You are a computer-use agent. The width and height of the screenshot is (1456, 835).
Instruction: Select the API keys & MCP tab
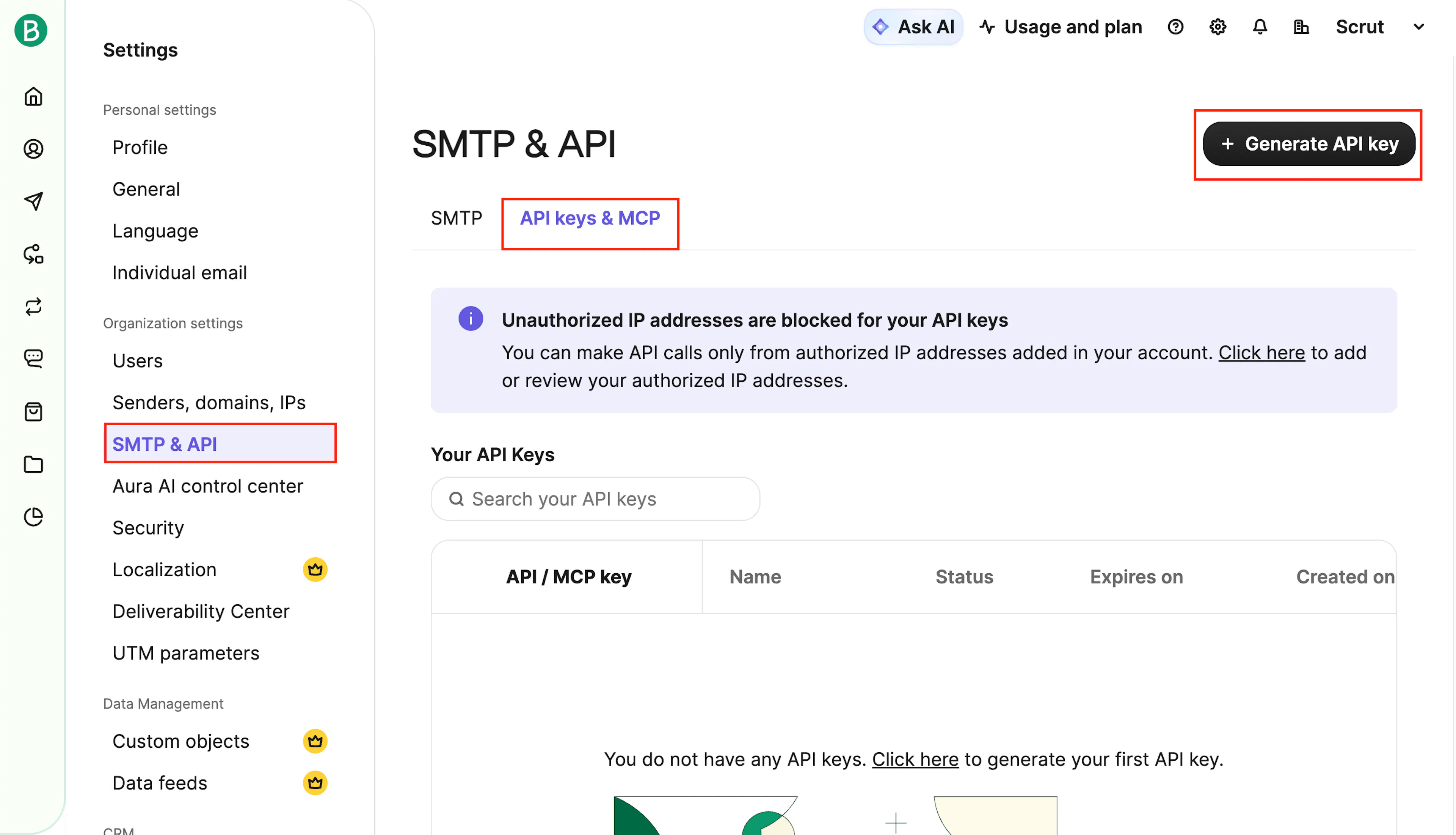pyautogui.click(x=590, y=218)
